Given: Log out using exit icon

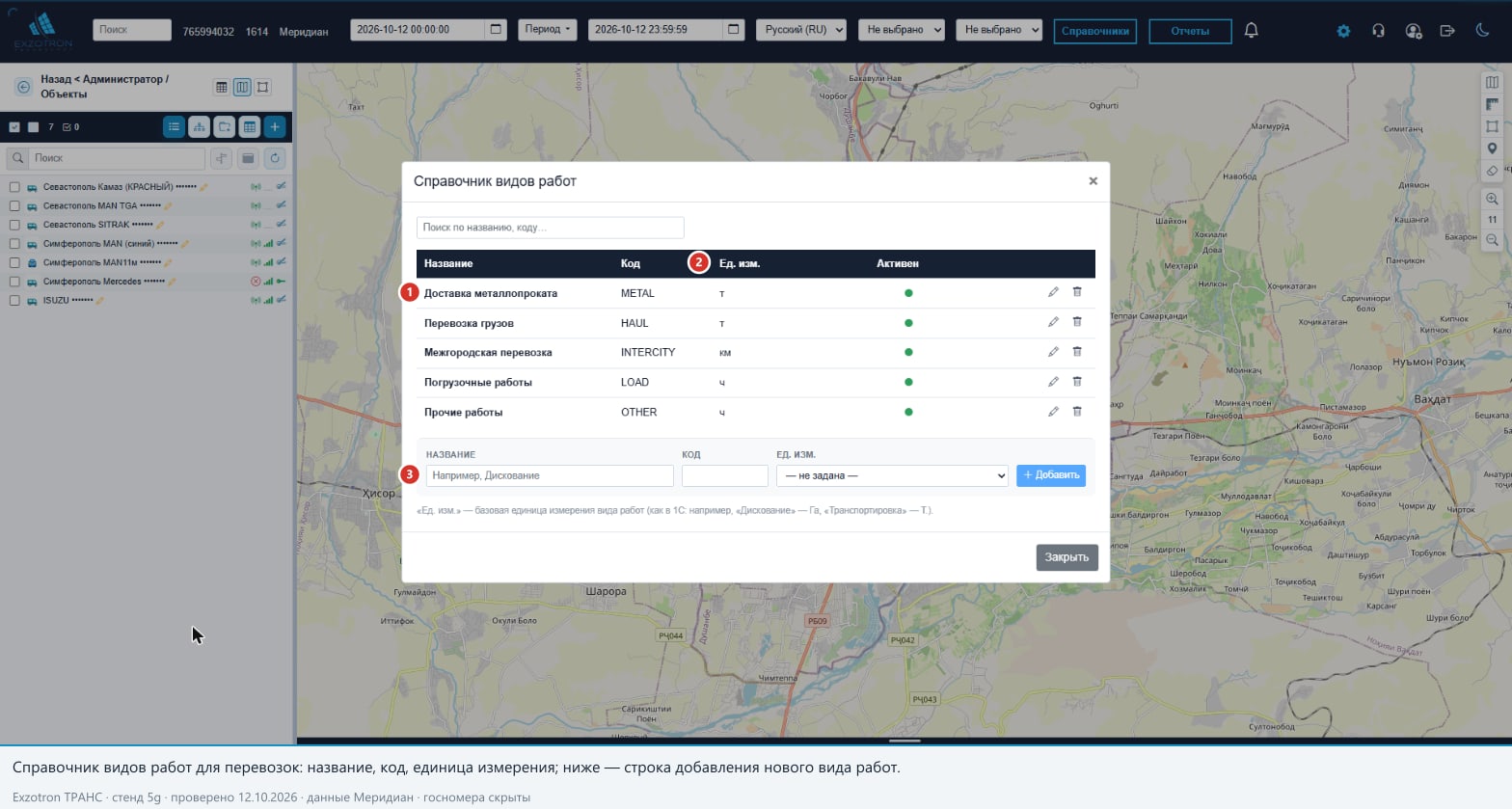Looking at the screenshot, I should pos(1447,31).
